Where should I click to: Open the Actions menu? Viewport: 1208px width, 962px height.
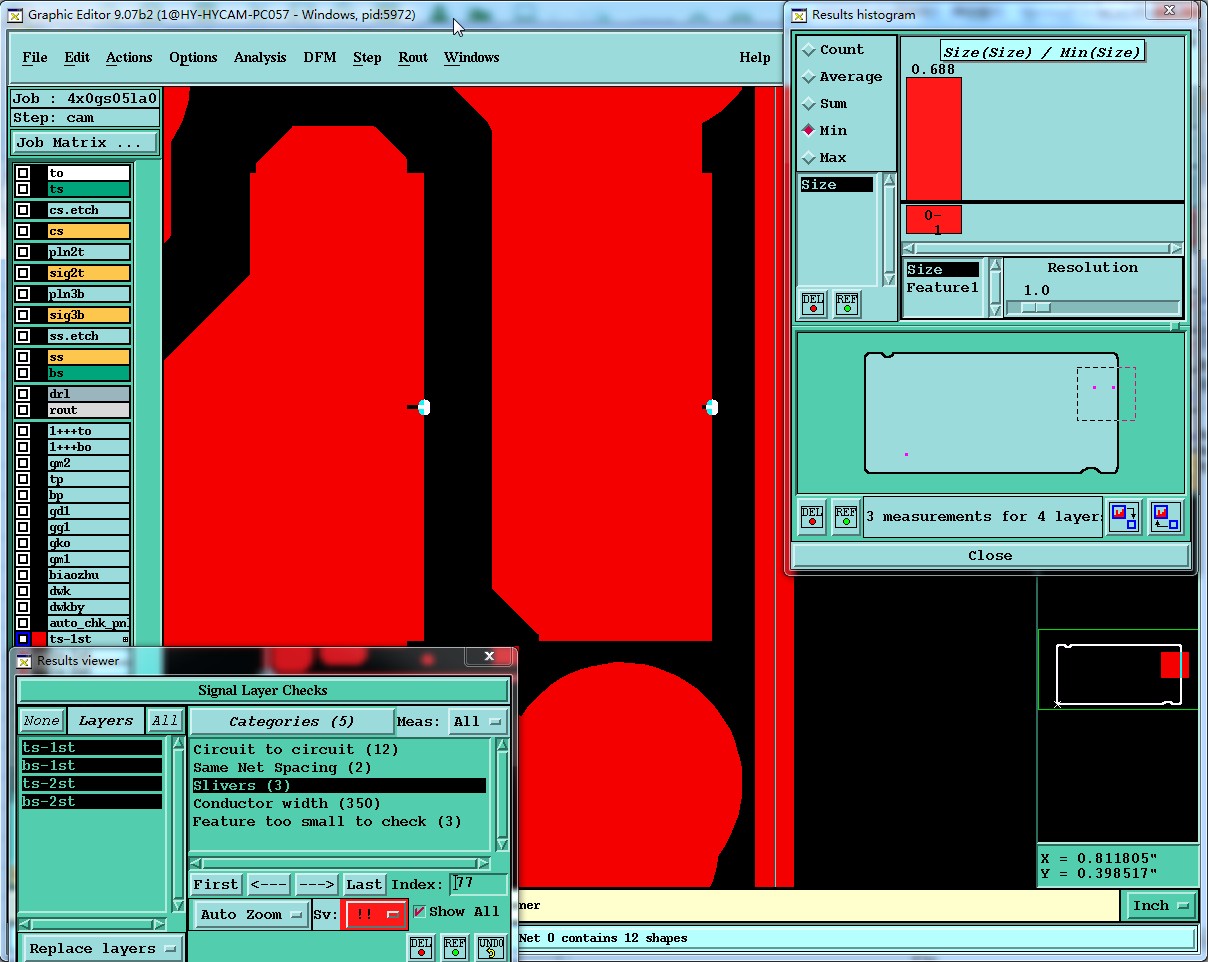(129, 57)
